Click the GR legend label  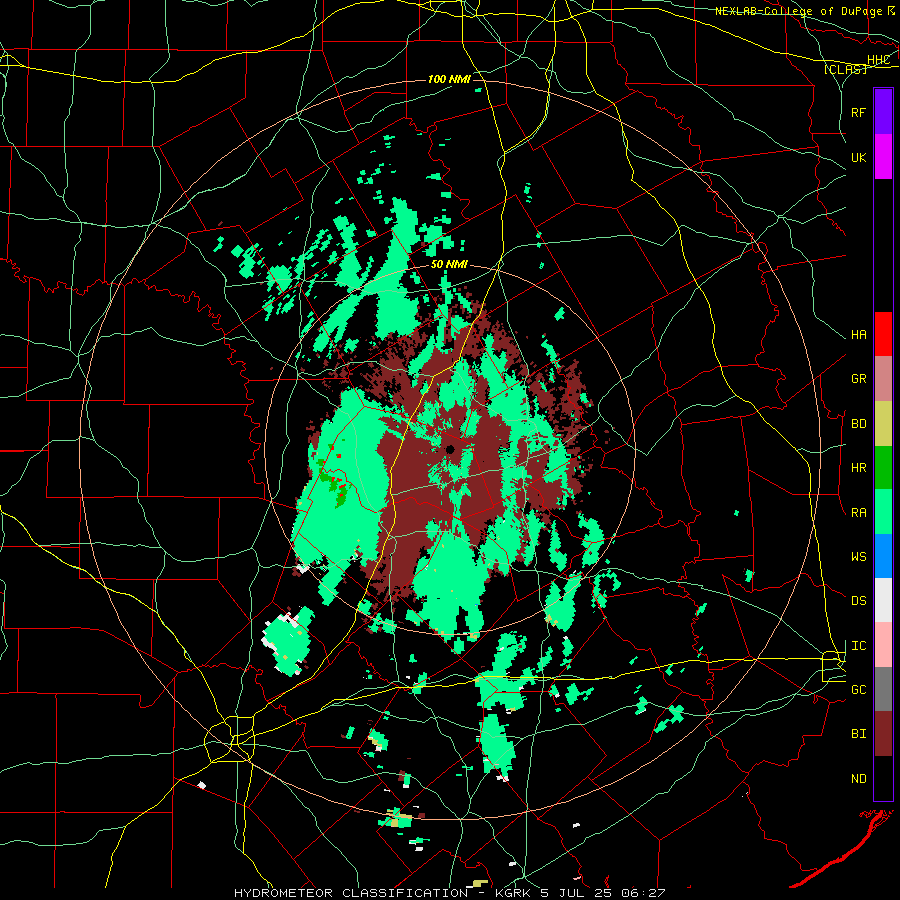858,379
